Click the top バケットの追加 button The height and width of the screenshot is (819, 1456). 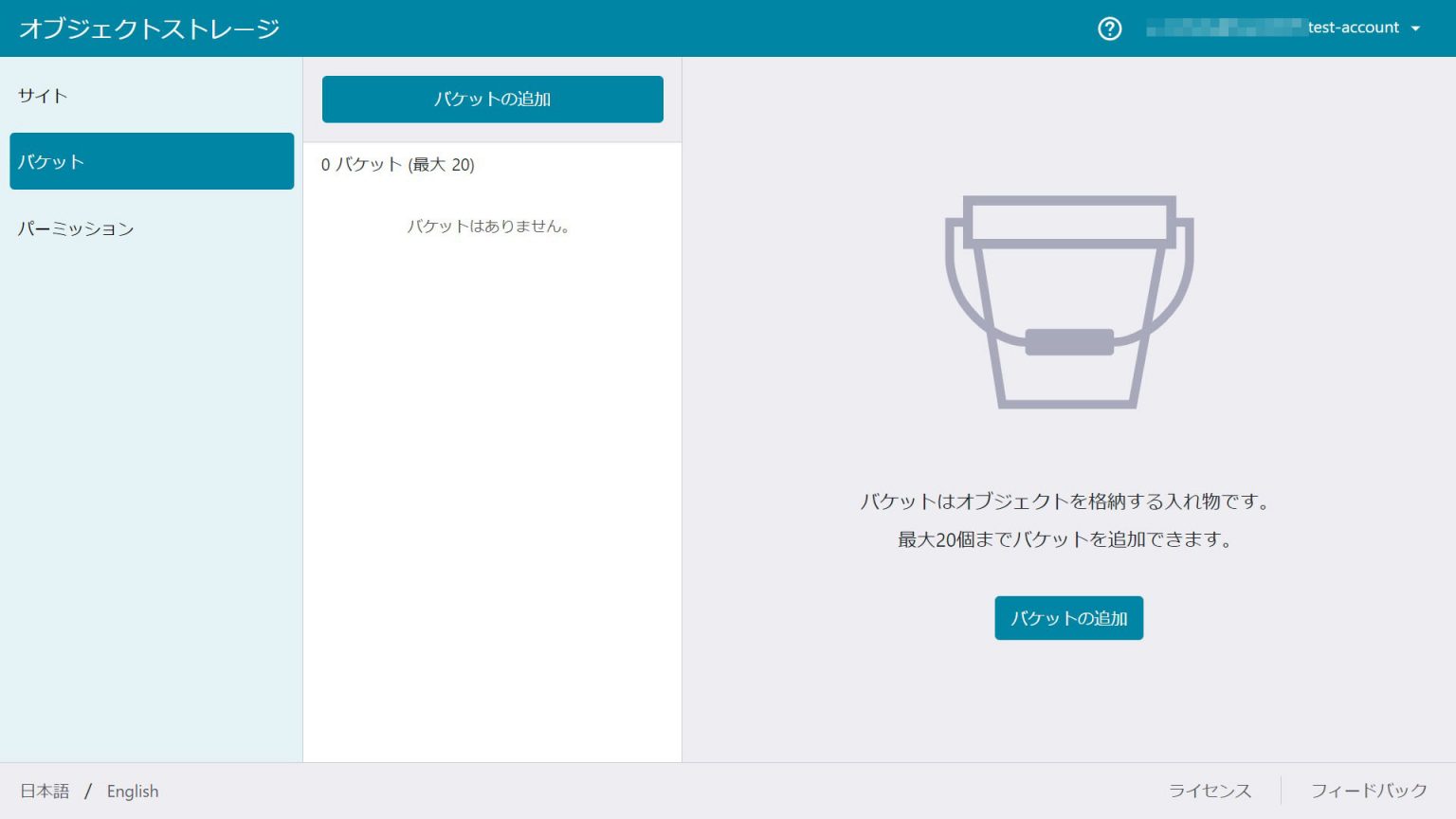tap(493, 99)
